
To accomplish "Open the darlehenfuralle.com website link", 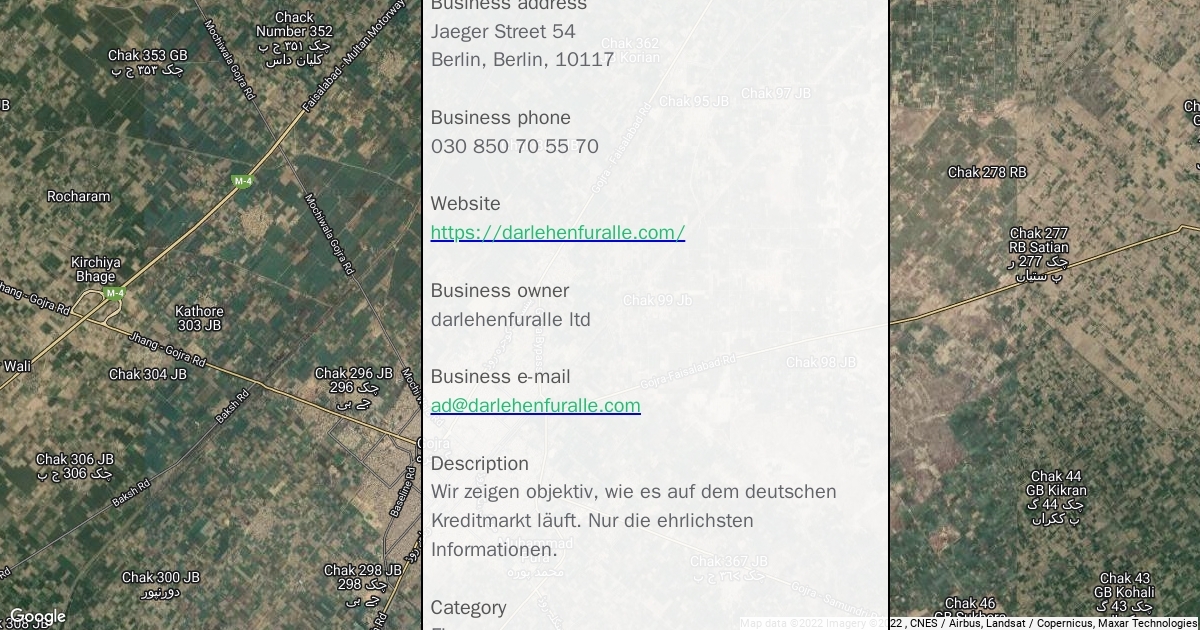I will (558, 233).
